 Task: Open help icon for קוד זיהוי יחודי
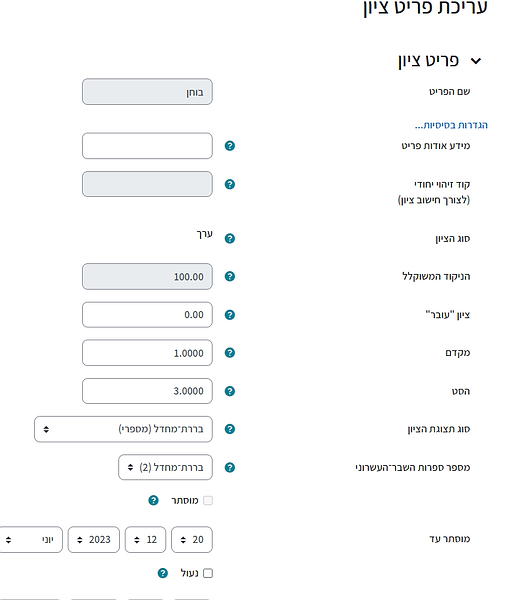[230, 184]
